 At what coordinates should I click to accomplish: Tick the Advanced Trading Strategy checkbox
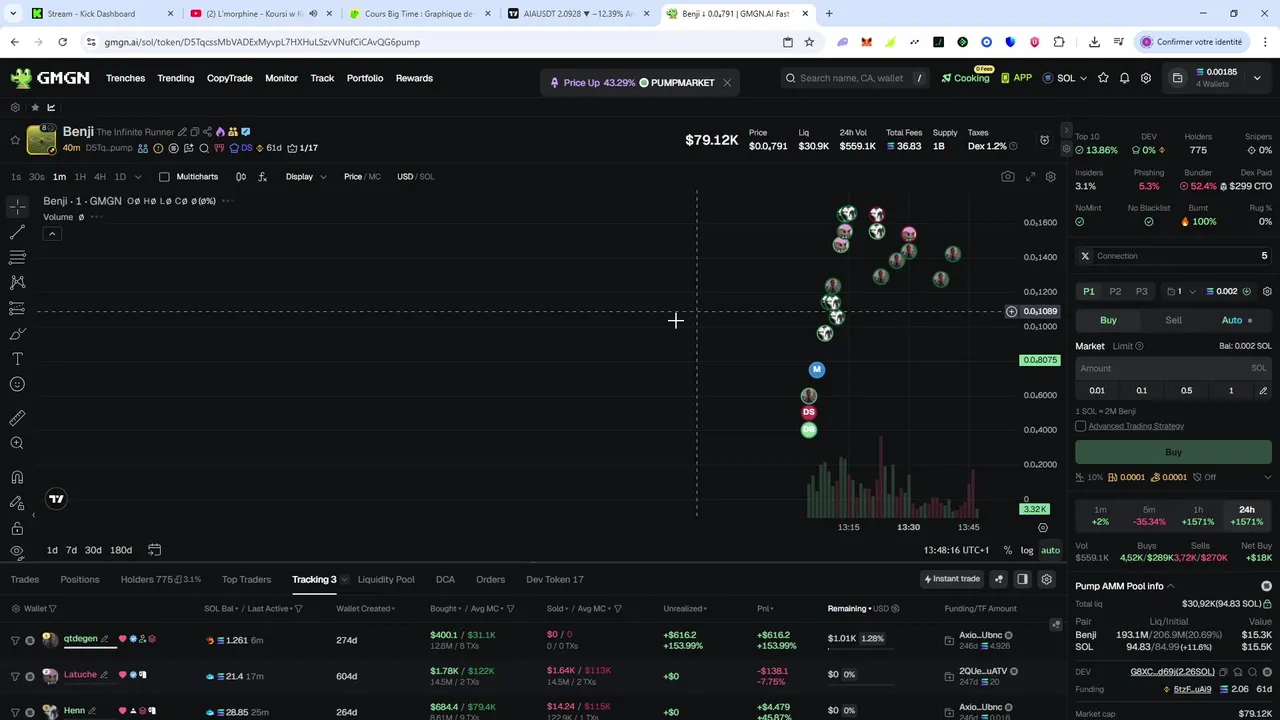(1080, 426)
